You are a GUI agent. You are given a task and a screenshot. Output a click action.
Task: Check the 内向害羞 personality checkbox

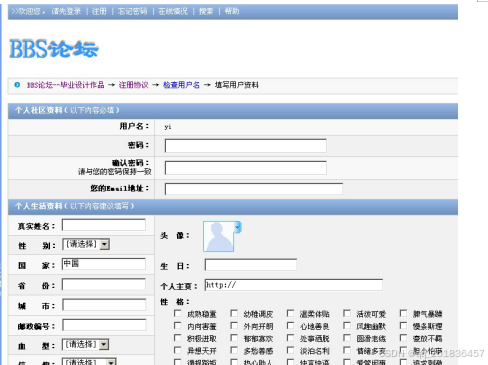click(x=178, y=326)
